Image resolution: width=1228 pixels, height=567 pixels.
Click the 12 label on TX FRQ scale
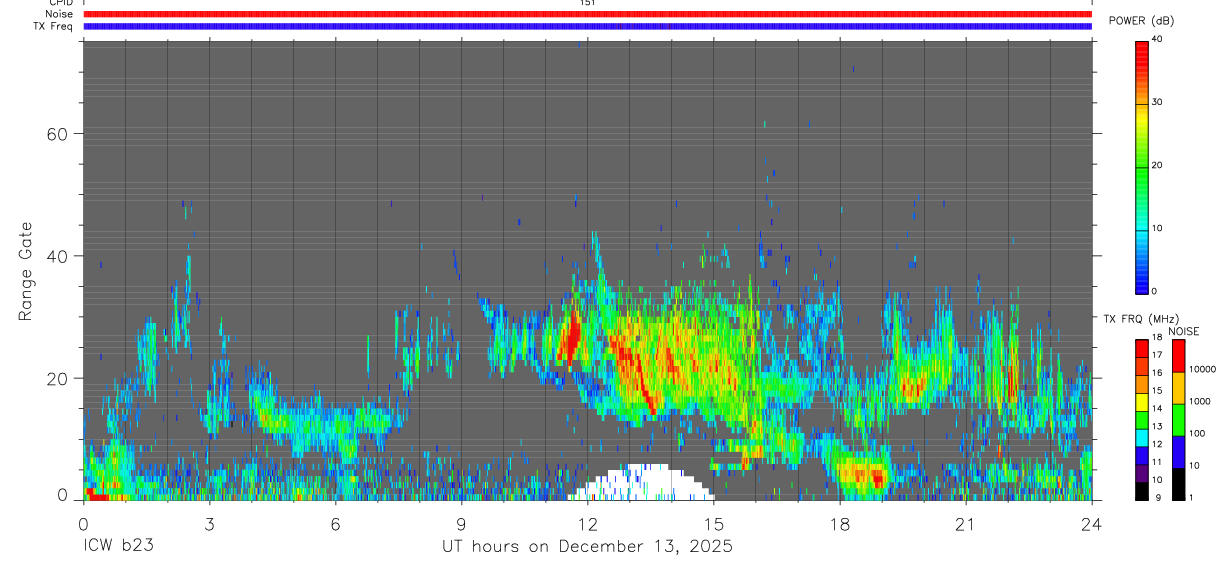click(x=1158, y=444)
